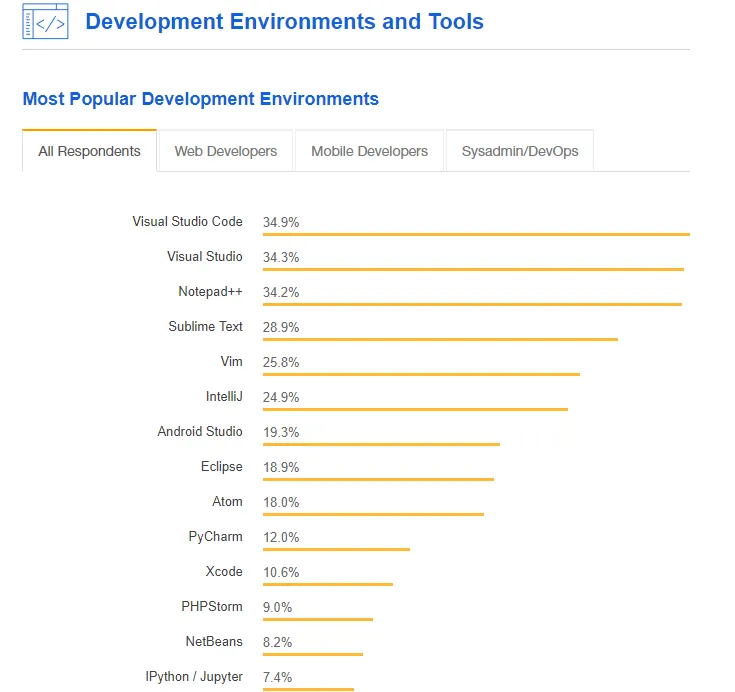
Task: Click the 12.0% value
Action: click(281, 537)
